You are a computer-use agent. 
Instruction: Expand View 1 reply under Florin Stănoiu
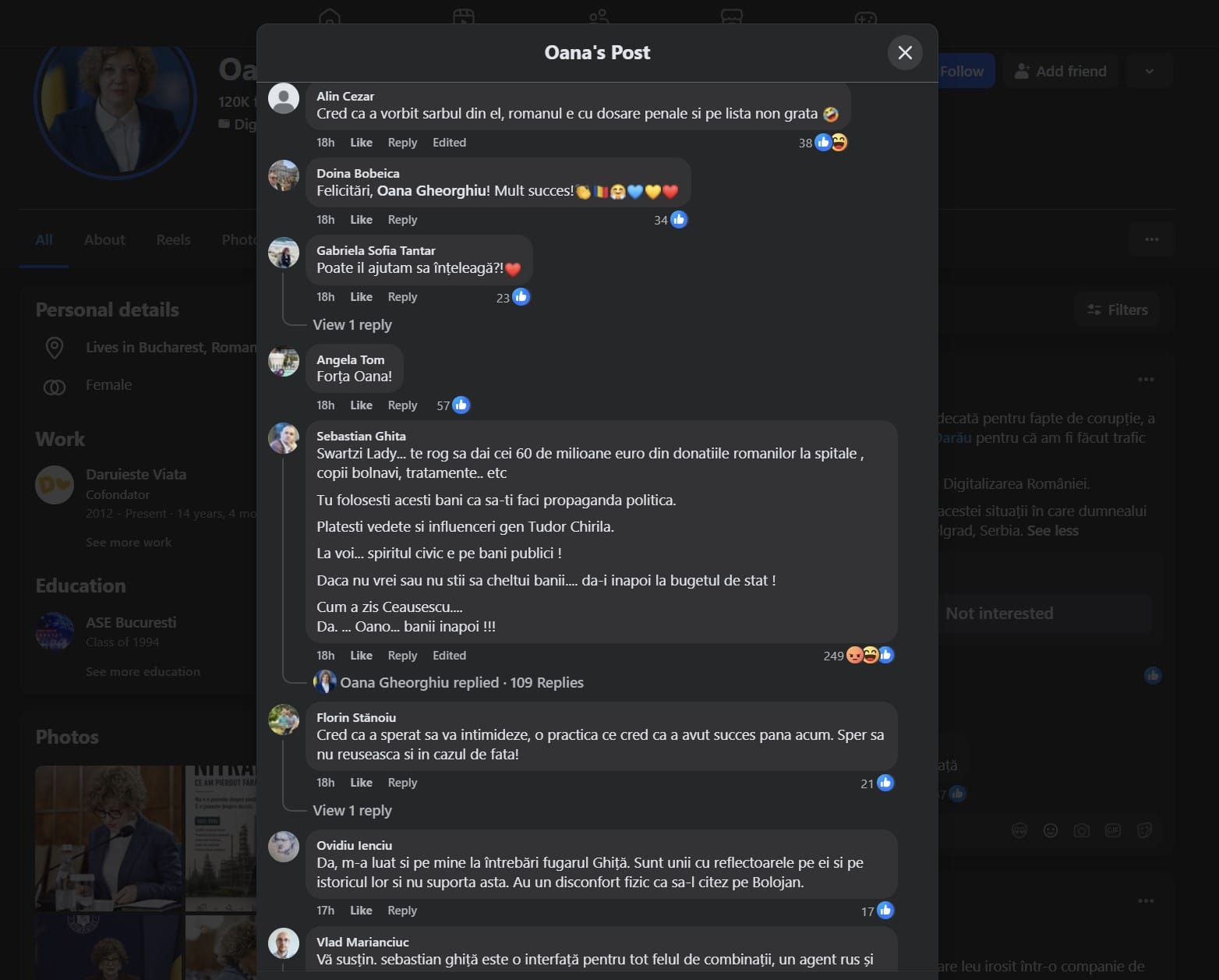pos(352,811)
